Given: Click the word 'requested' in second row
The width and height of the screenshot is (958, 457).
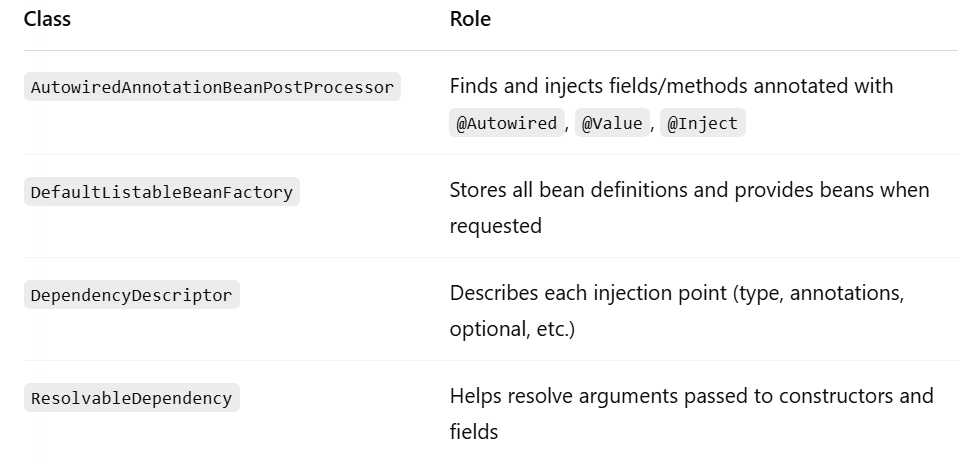Looking at the screenshot, I should pos(495,227).
